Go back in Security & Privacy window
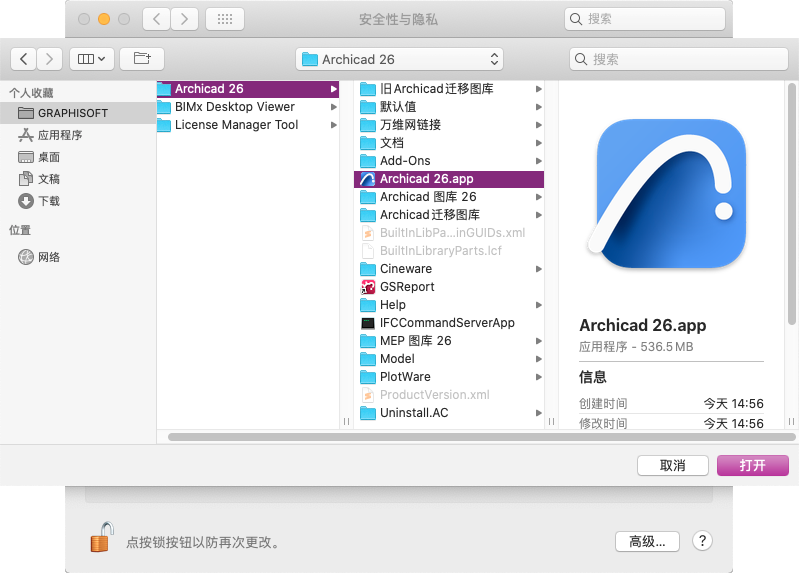The width and height of the screenshot is (799, 573). [x=156, y=19]
